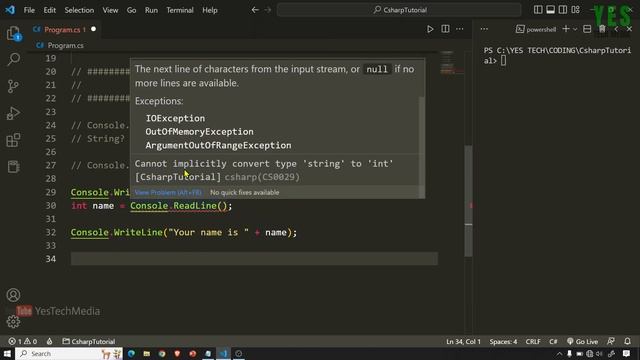Screen dimensions: 640x360
Task: Maximize the terminal panel with the chevron
Action: tap(616, 29)
